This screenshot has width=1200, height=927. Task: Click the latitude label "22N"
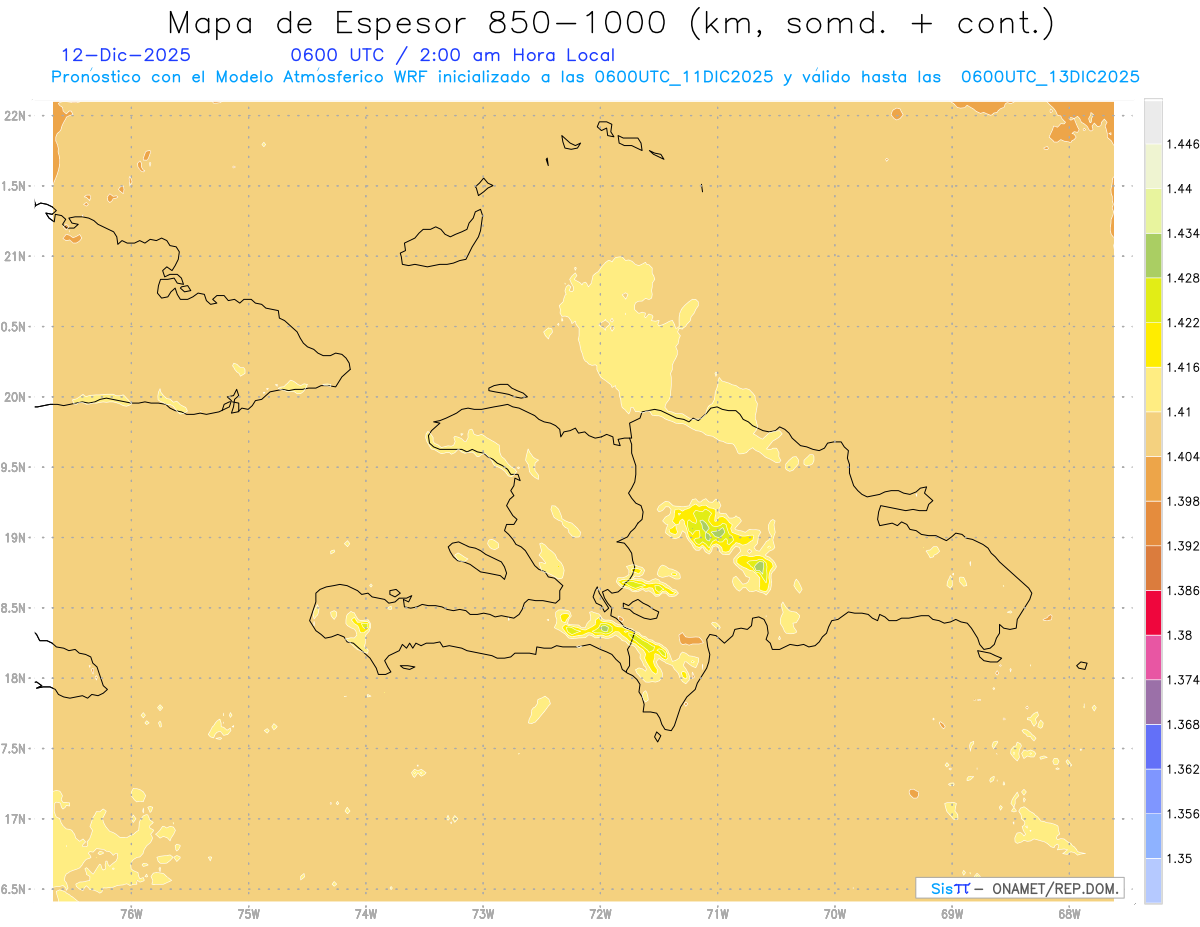click(x=16, y=116)
